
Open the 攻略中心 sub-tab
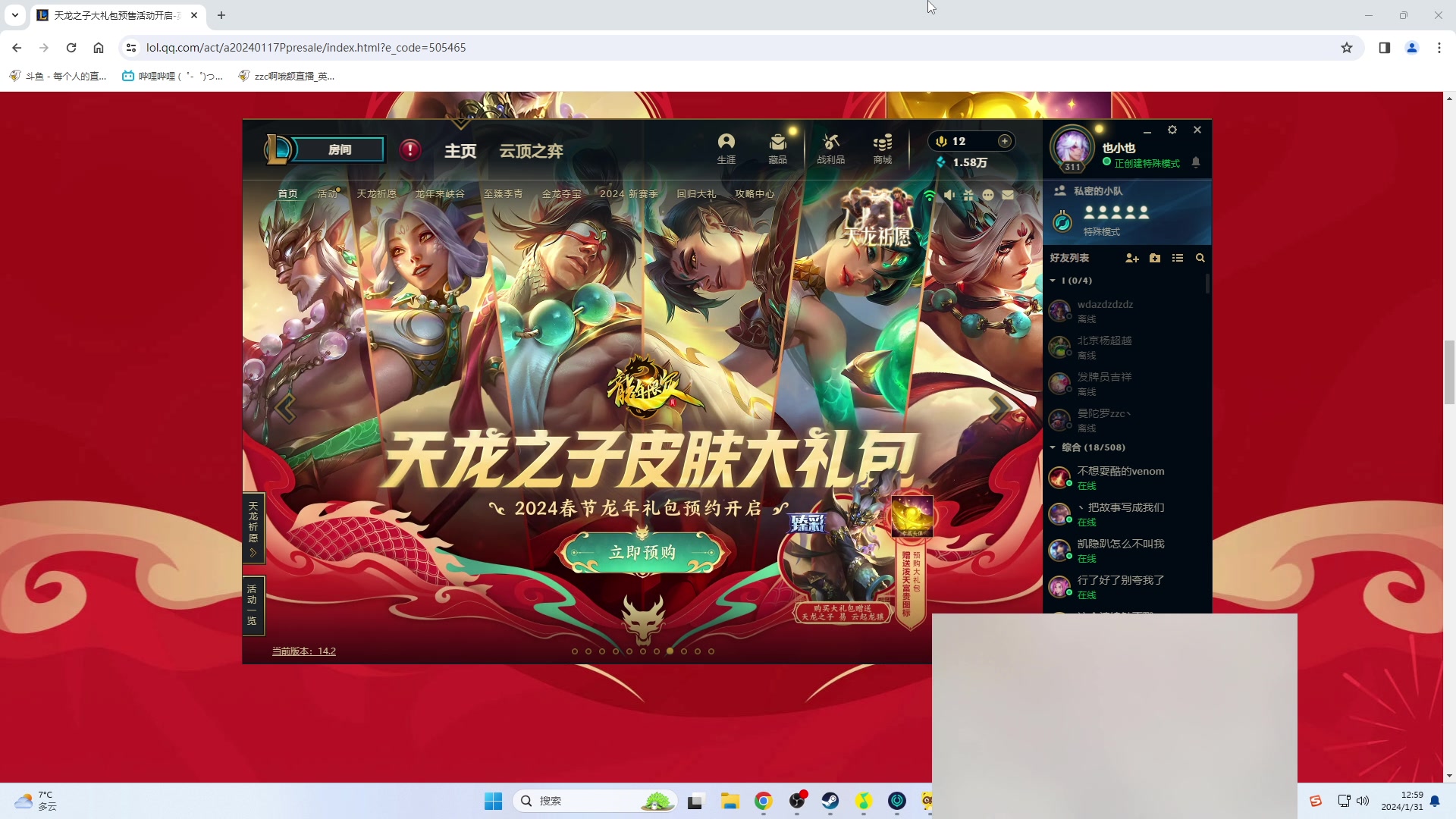point(755,194)
